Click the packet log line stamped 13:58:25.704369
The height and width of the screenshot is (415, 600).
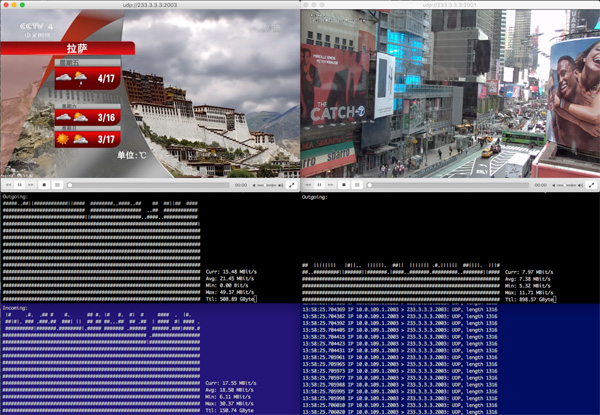coord(400,309)
